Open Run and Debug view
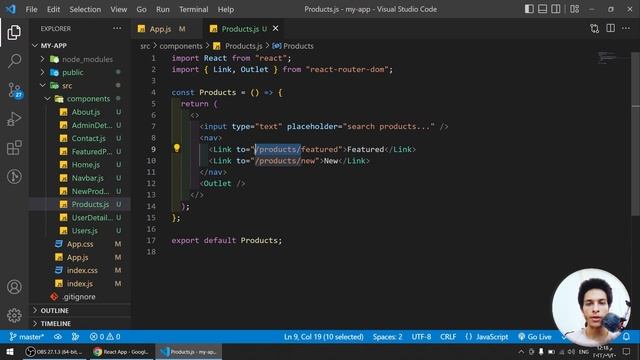 pos(14,119)
